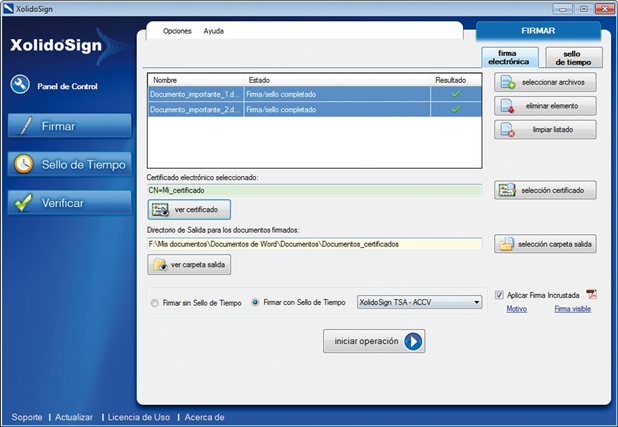Click the folder icon on ver carpeta salida
Viewport: 618px width, 427px height.
160,265
